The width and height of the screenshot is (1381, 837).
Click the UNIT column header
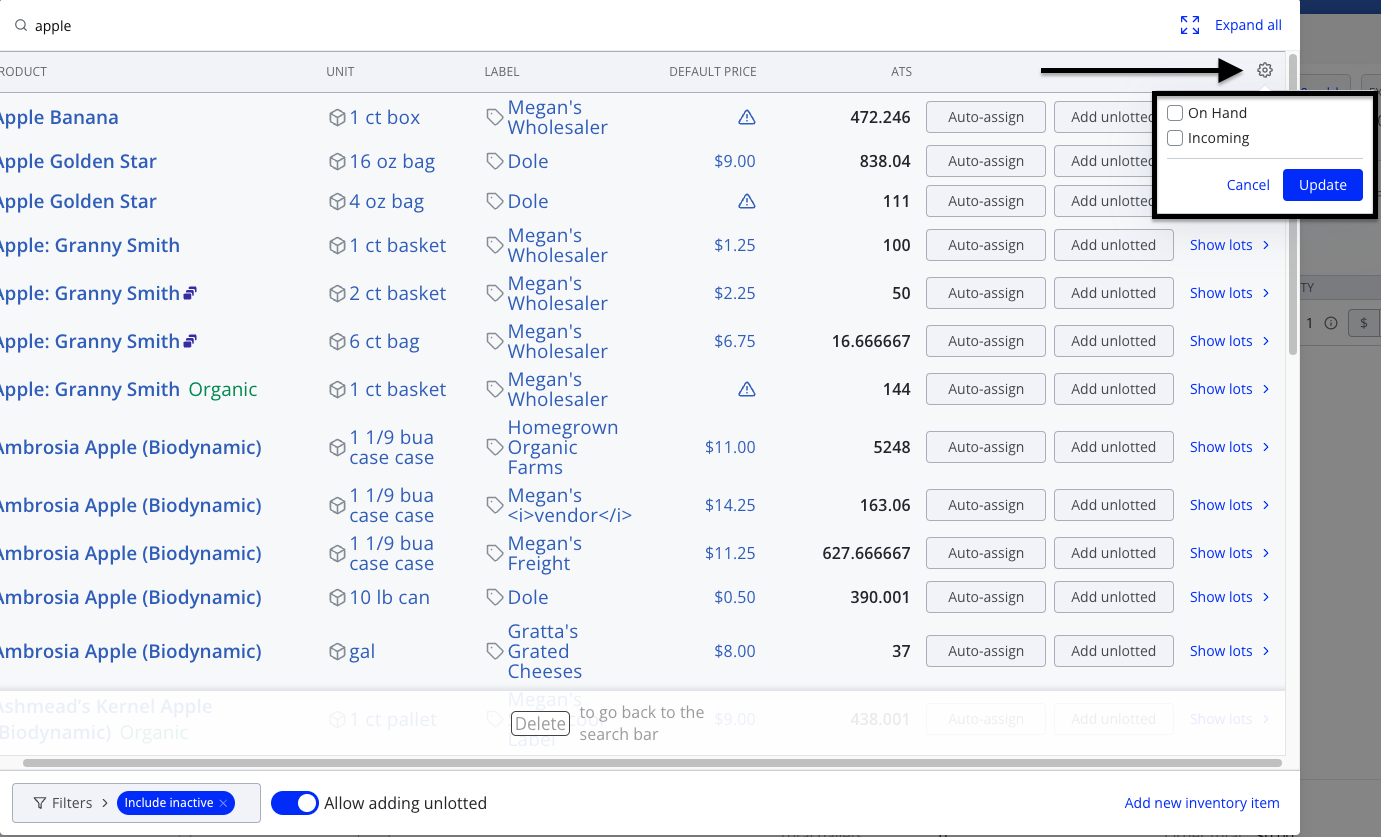[x=340, y=72]
